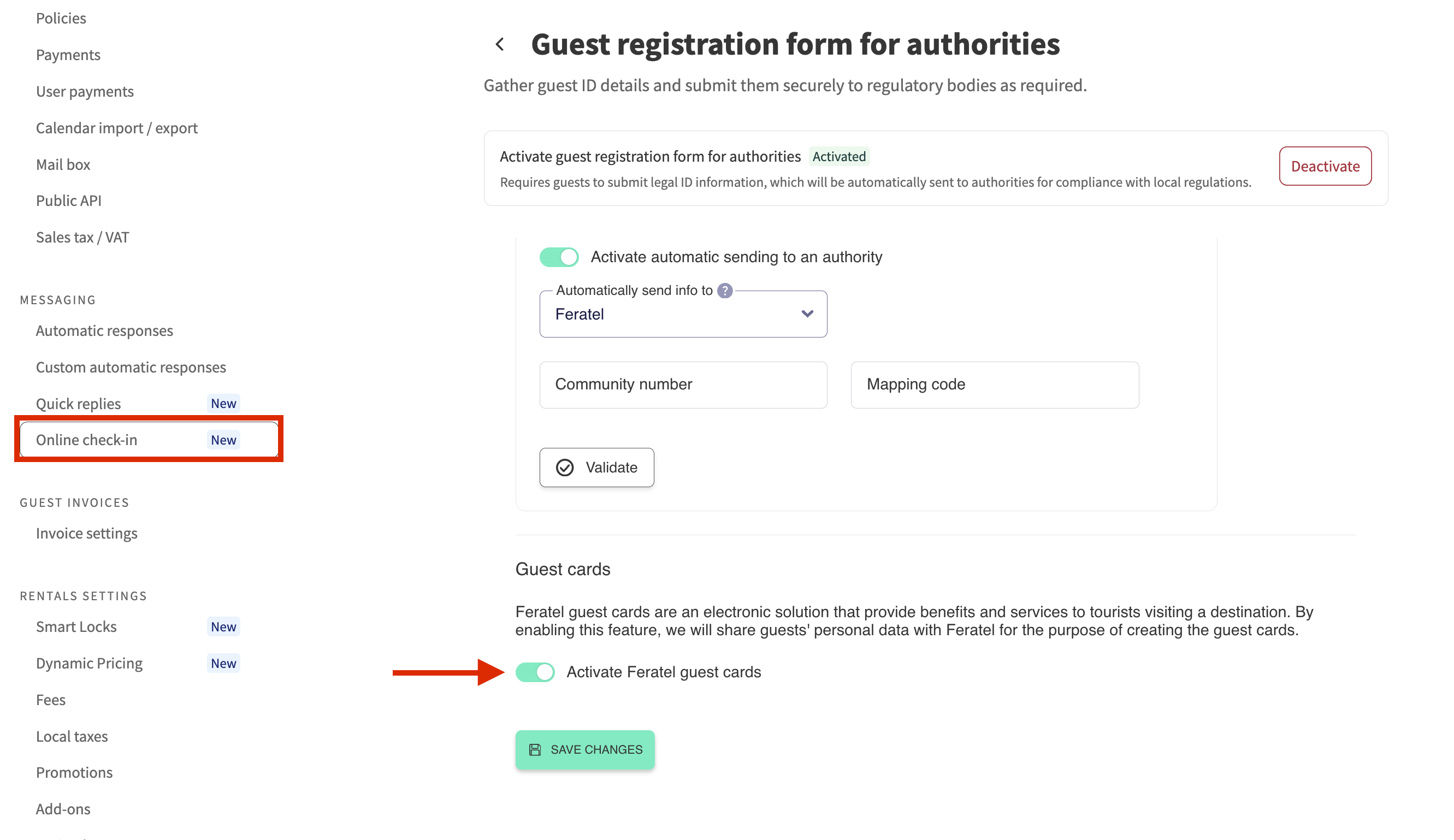Image resolution: width=1454 pixels, height=840 pixels.
Task: Click the floppy disk save icon
Action: click(535, 749)
